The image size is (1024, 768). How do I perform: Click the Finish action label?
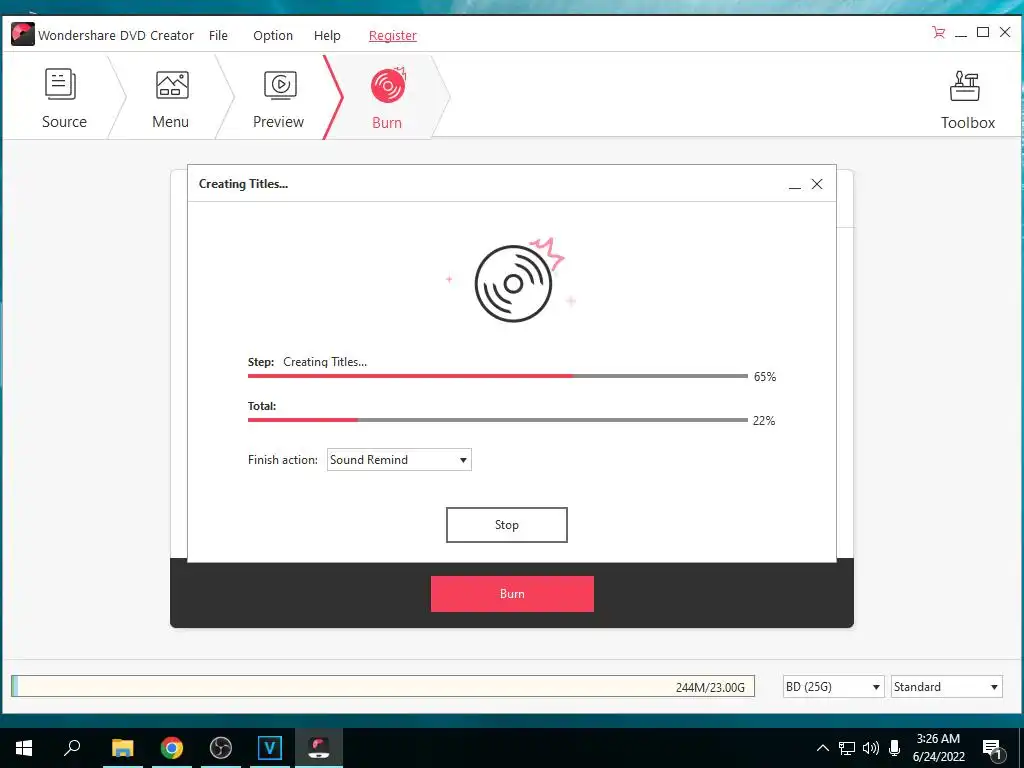point(283,460)
